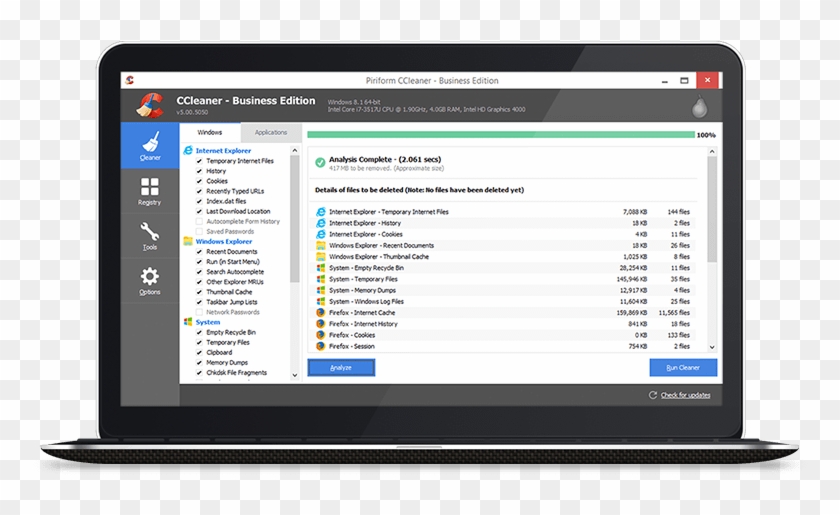
Task: Click the Windows Explorer folder category icon
Action: (188, 241)
